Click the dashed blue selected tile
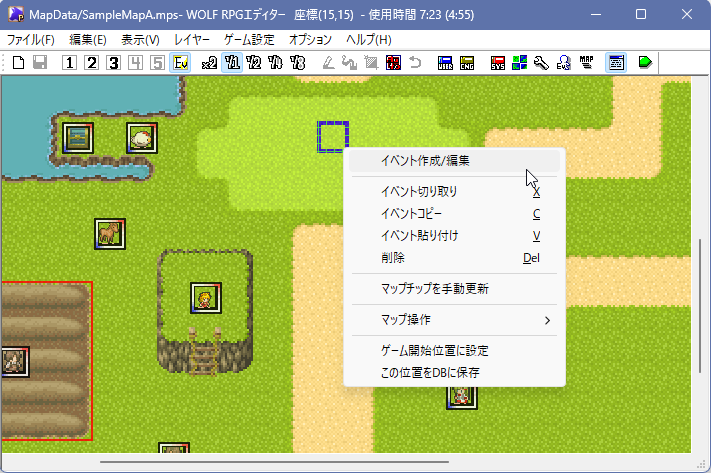This screenshot has width=711, height=473. [333, 137]
